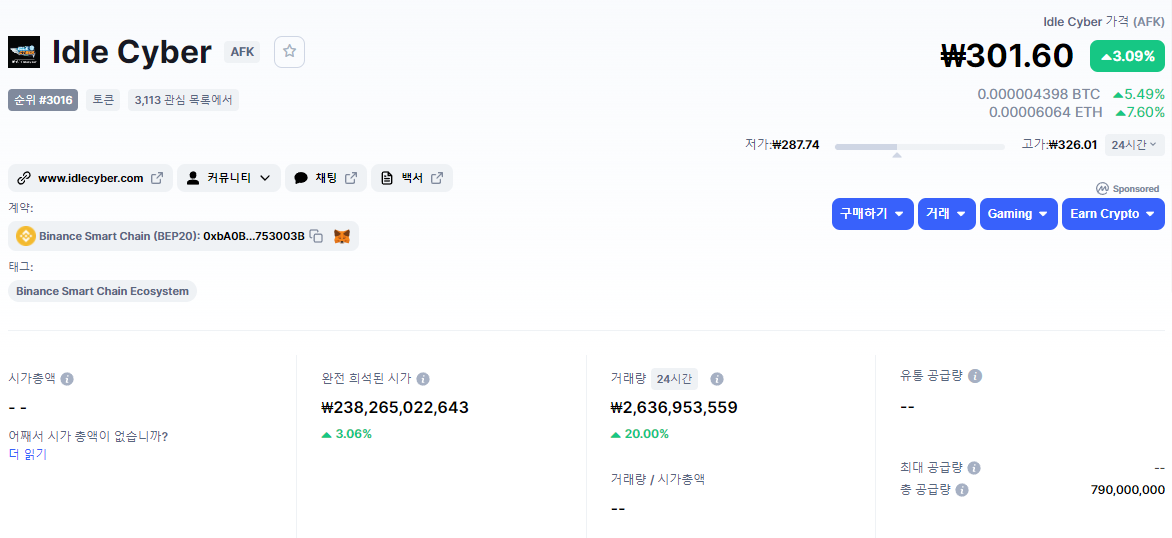Show info for 최대 공급량
This screenshot has width=1172, height=538.
(x=973, y=468)
